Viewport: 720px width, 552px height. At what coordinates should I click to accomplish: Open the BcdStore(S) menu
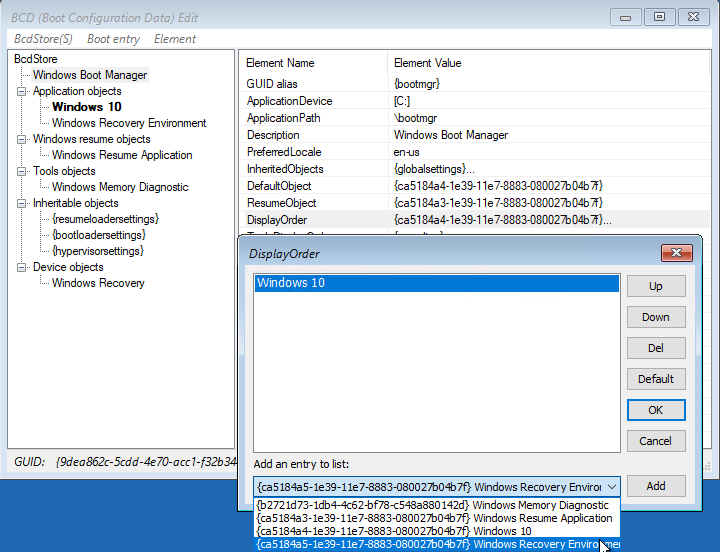pyautogui.click(x=43, y=39)
